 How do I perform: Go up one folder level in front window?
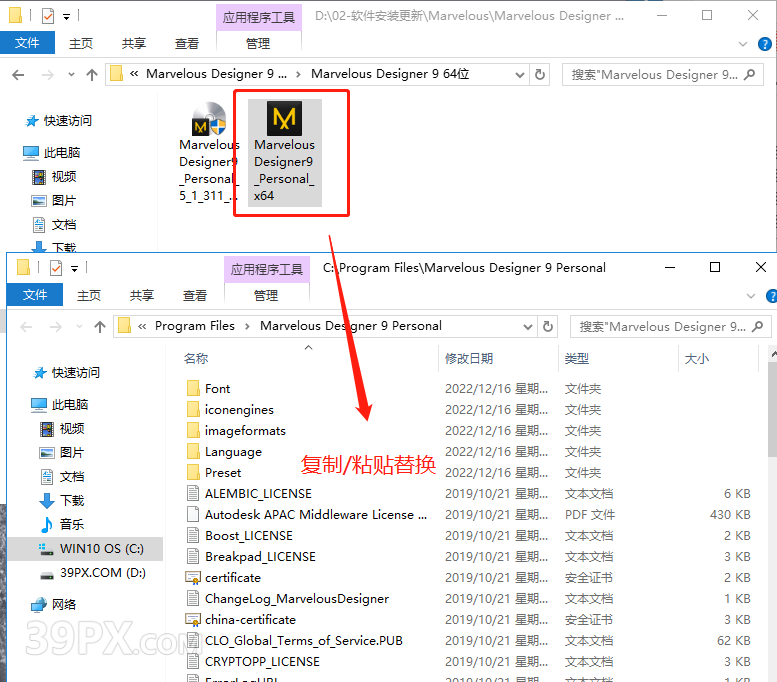point(100,327)
